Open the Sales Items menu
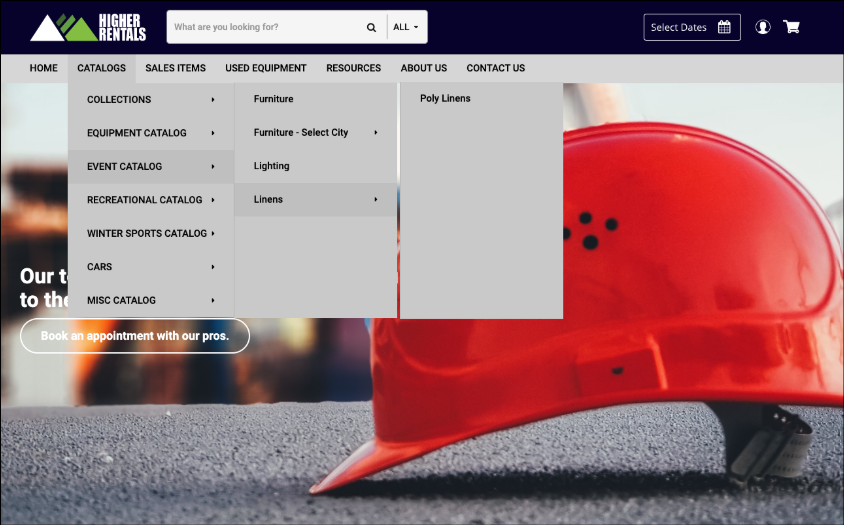The height and width of the screenshot is (525, 844). click(x=175, y=68)
